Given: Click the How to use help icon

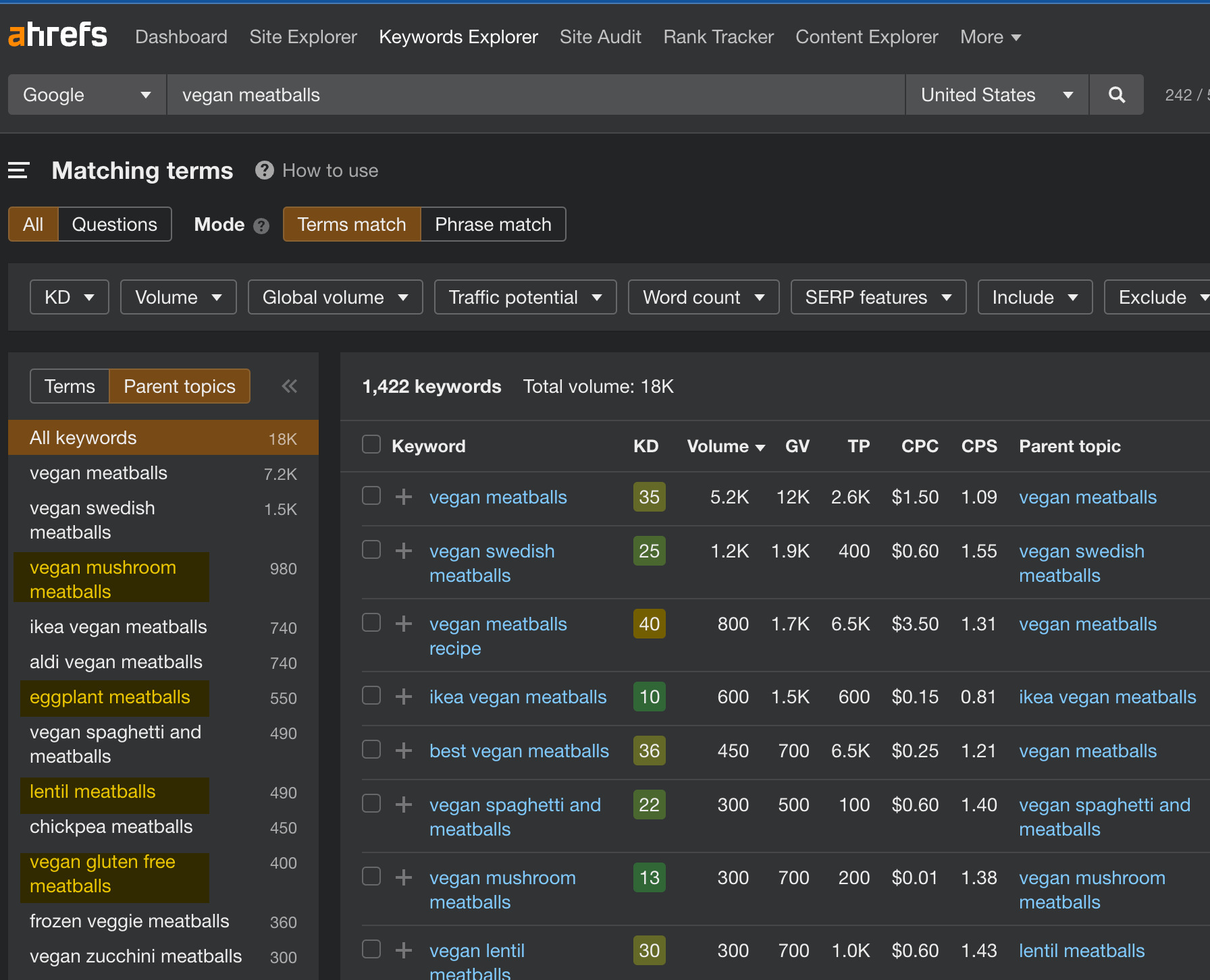Looking at the screenshot, I should 264,170.
